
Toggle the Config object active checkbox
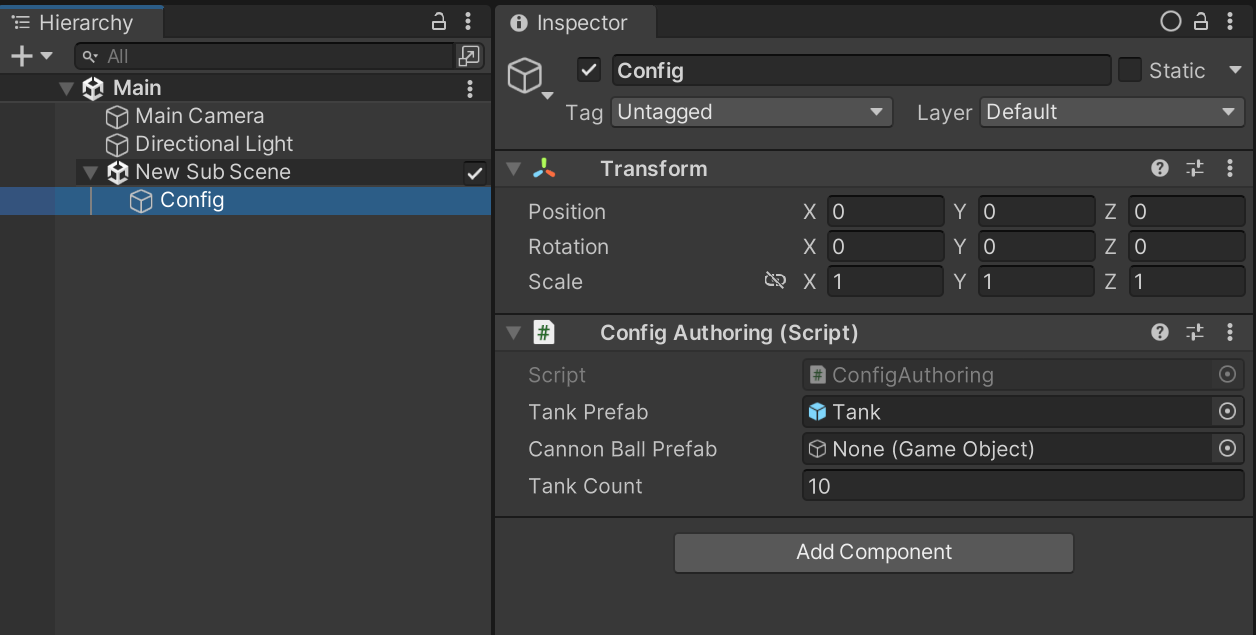(x=589, y=70)
